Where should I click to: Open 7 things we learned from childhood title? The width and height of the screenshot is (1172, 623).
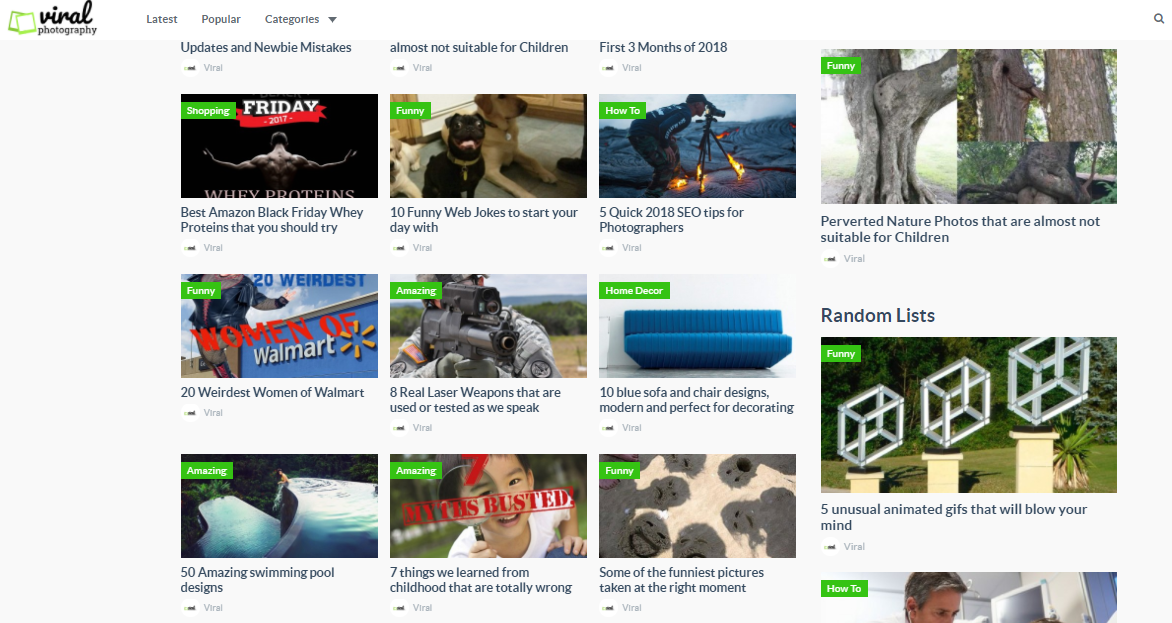click(481, 580)
